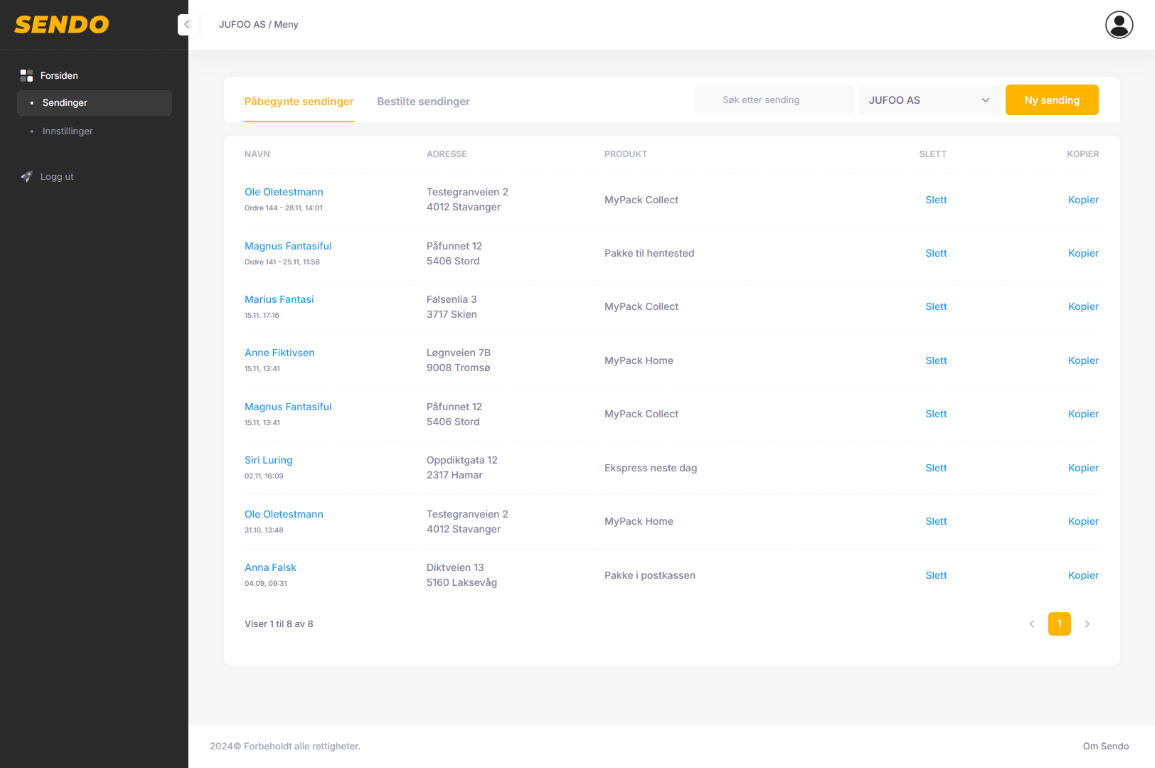Delete the Siri Luring shipment
Viewport: 1155px width, 768px height.
pos(935,468)
